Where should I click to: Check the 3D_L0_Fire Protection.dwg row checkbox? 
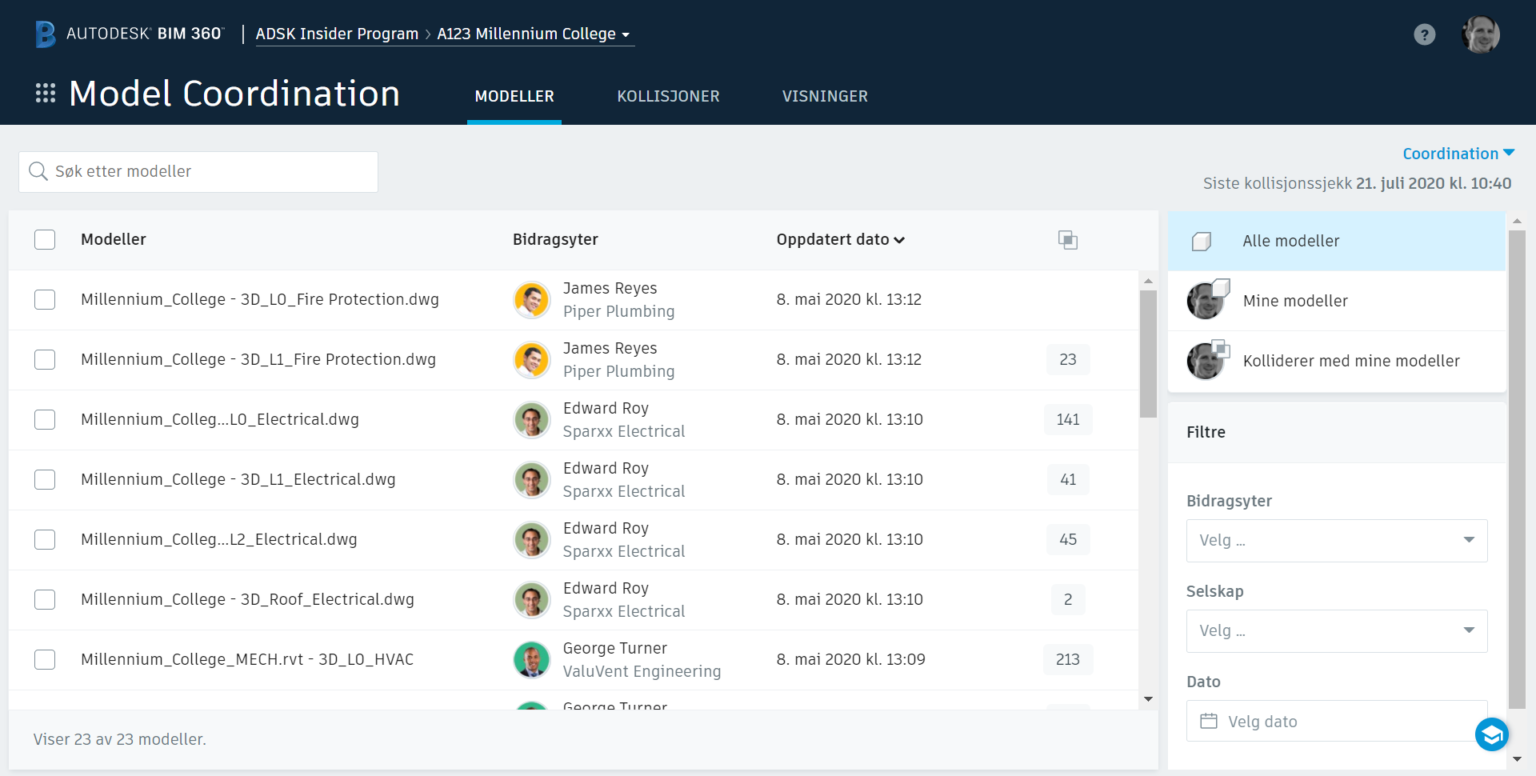(45, 300)
